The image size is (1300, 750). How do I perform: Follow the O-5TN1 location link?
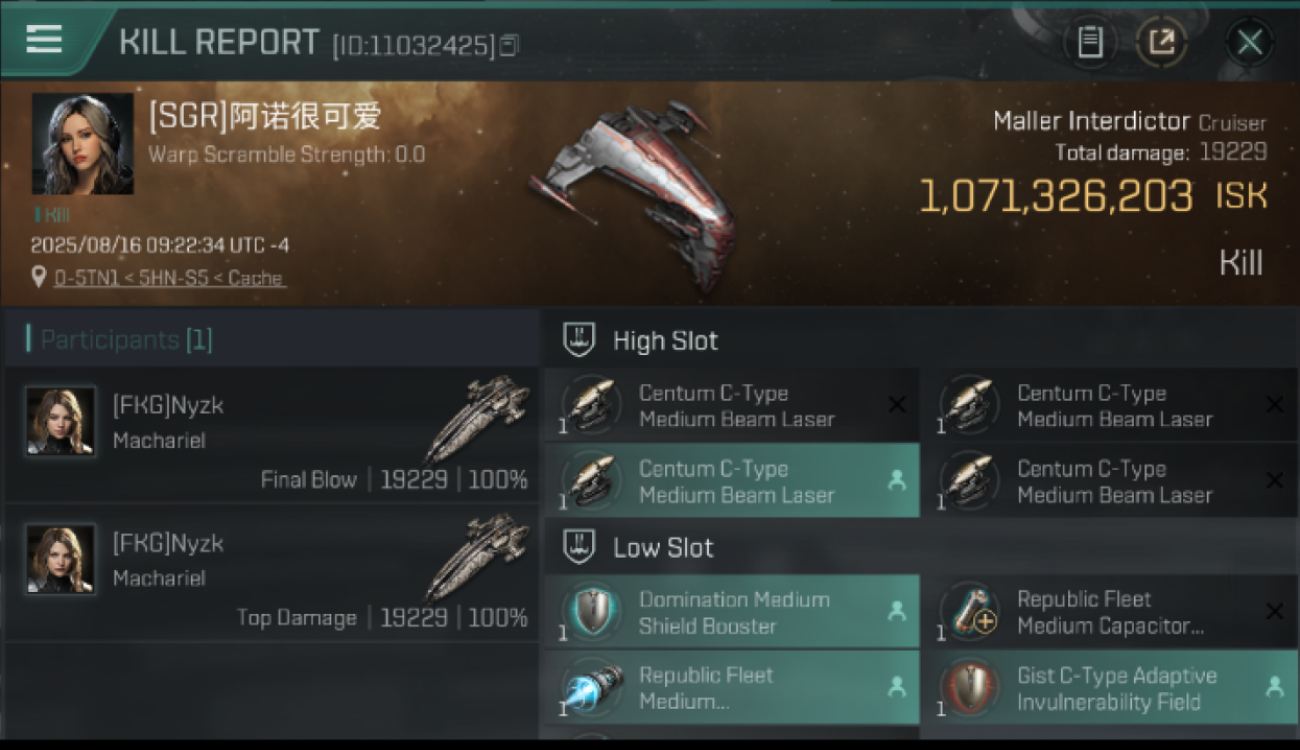click(x=168, y=278)
